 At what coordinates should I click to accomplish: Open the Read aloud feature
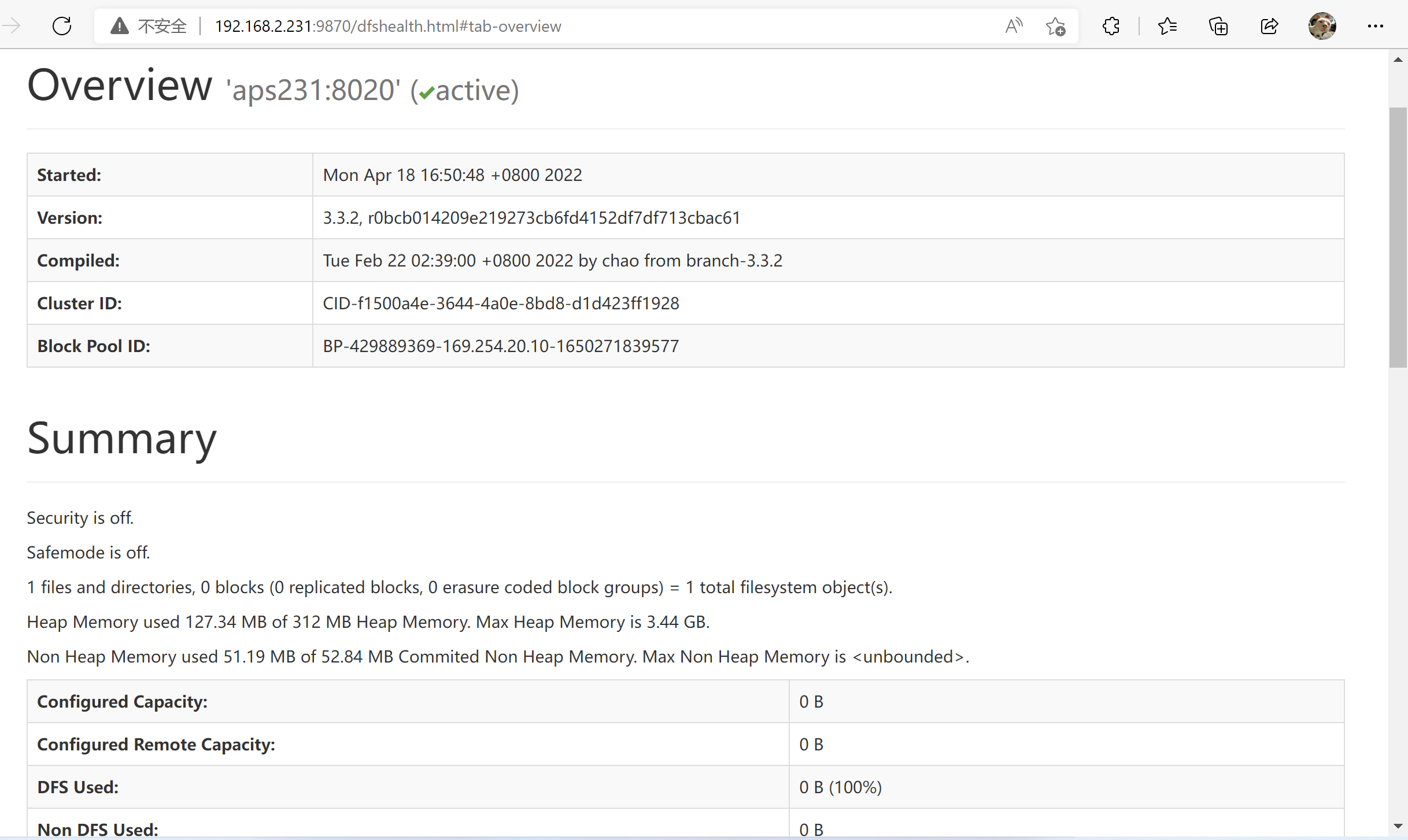point(1014,25)
